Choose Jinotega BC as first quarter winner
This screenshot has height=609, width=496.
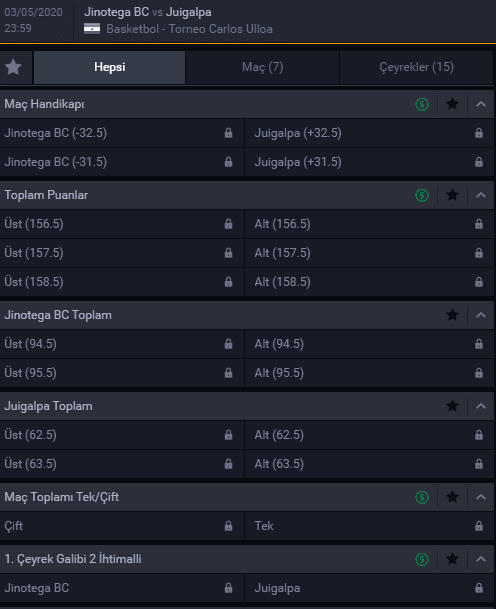click(122, 588)
